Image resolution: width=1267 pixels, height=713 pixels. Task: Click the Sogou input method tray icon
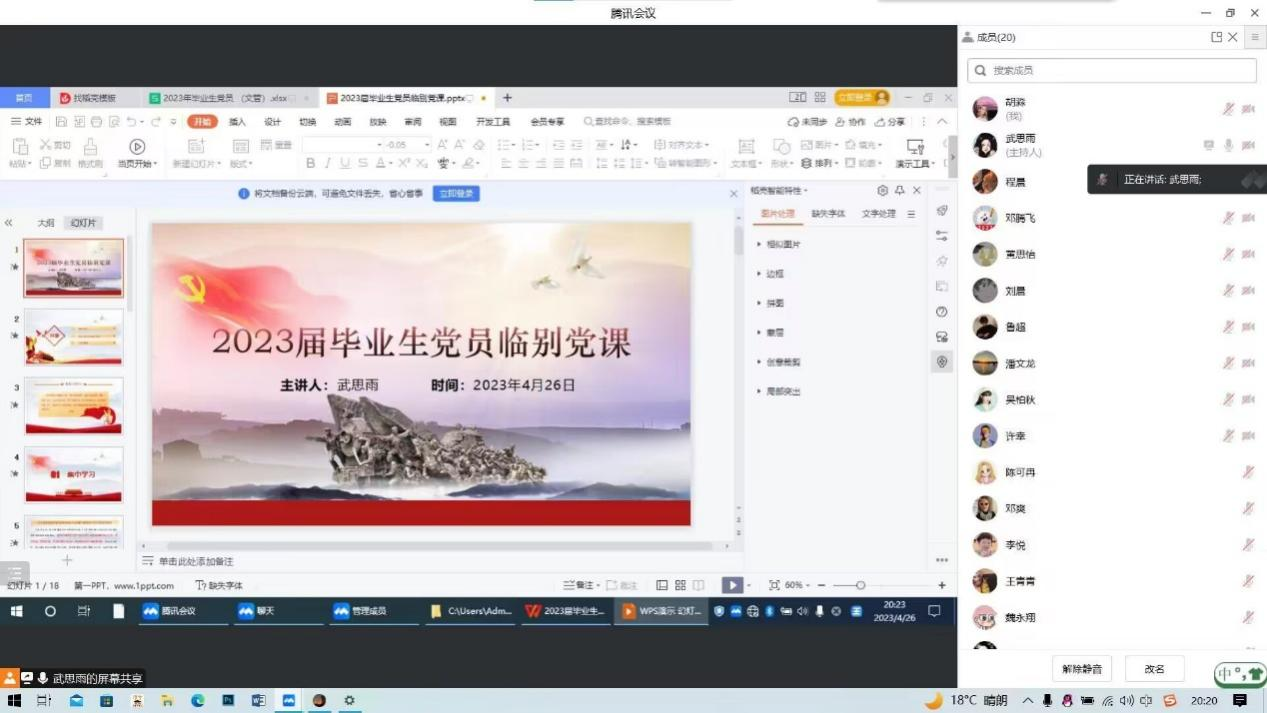[1169, 701]
